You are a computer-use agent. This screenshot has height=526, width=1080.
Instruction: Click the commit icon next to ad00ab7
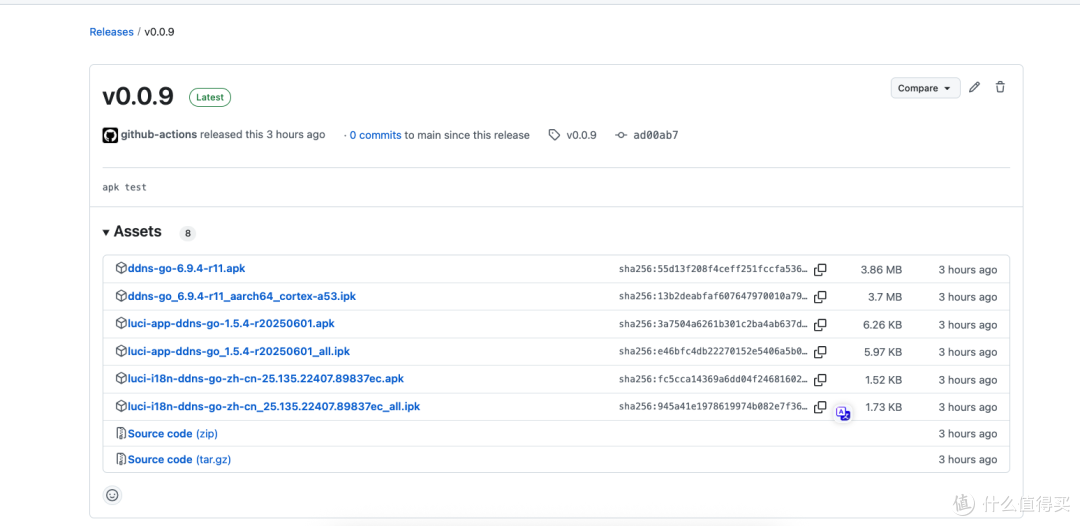(621, 136)
